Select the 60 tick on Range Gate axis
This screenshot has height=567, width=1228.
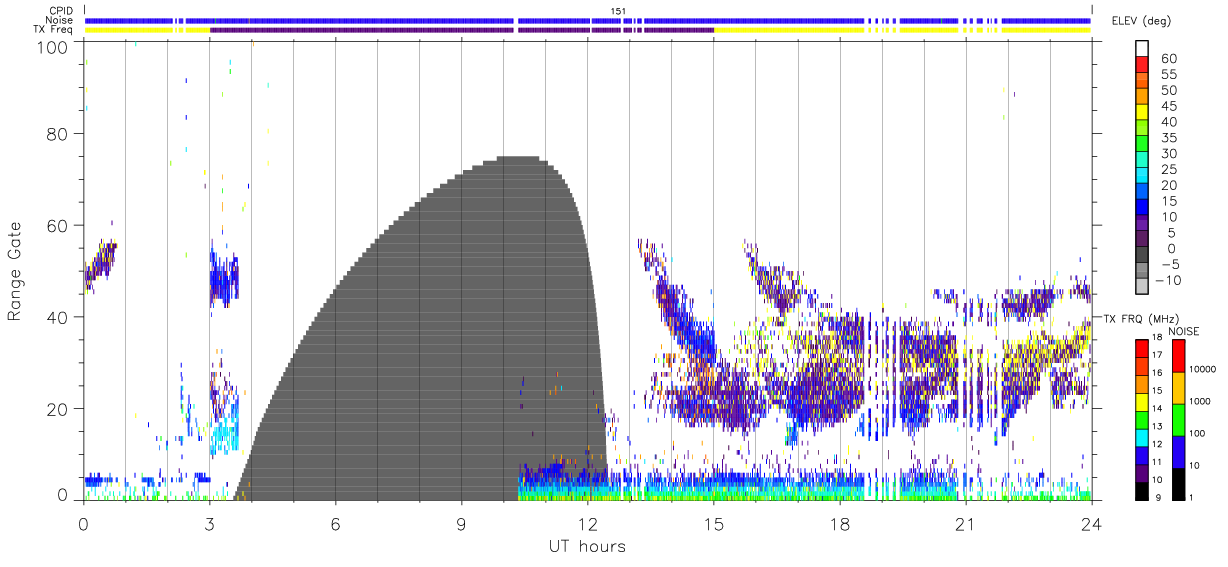58,225
